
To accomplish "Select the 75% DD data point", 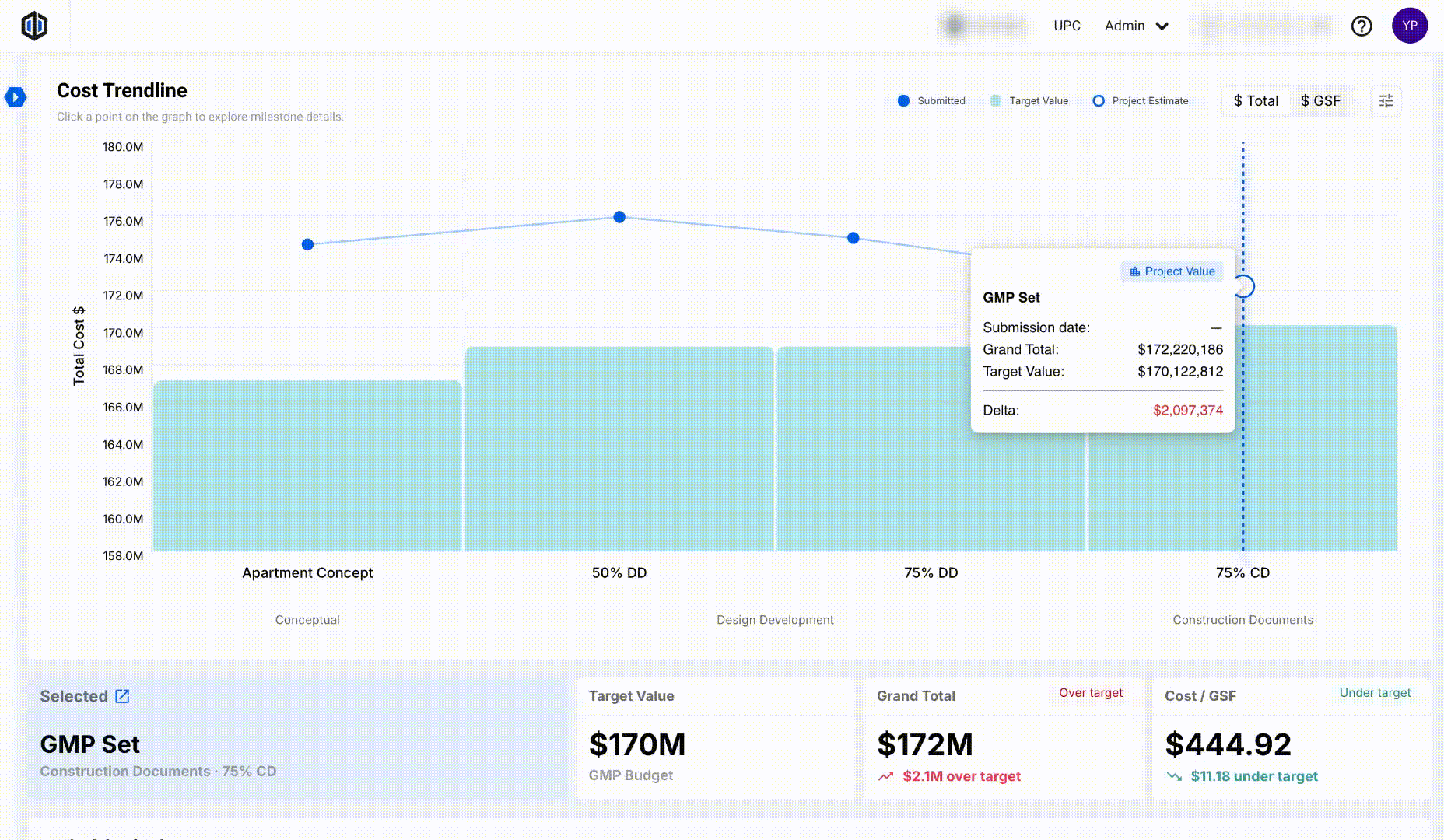I will pyautogui.click(x=853, y=238).
